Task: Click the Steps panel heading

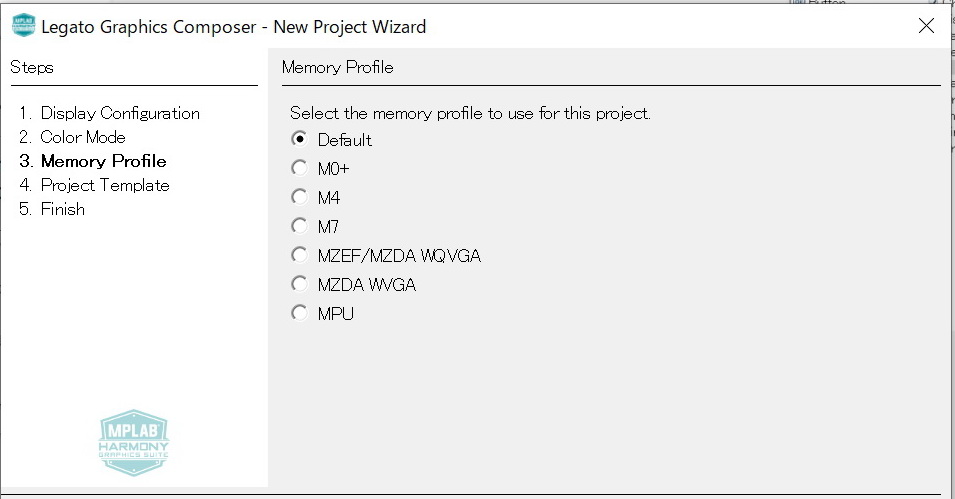Action: [32, 68]
